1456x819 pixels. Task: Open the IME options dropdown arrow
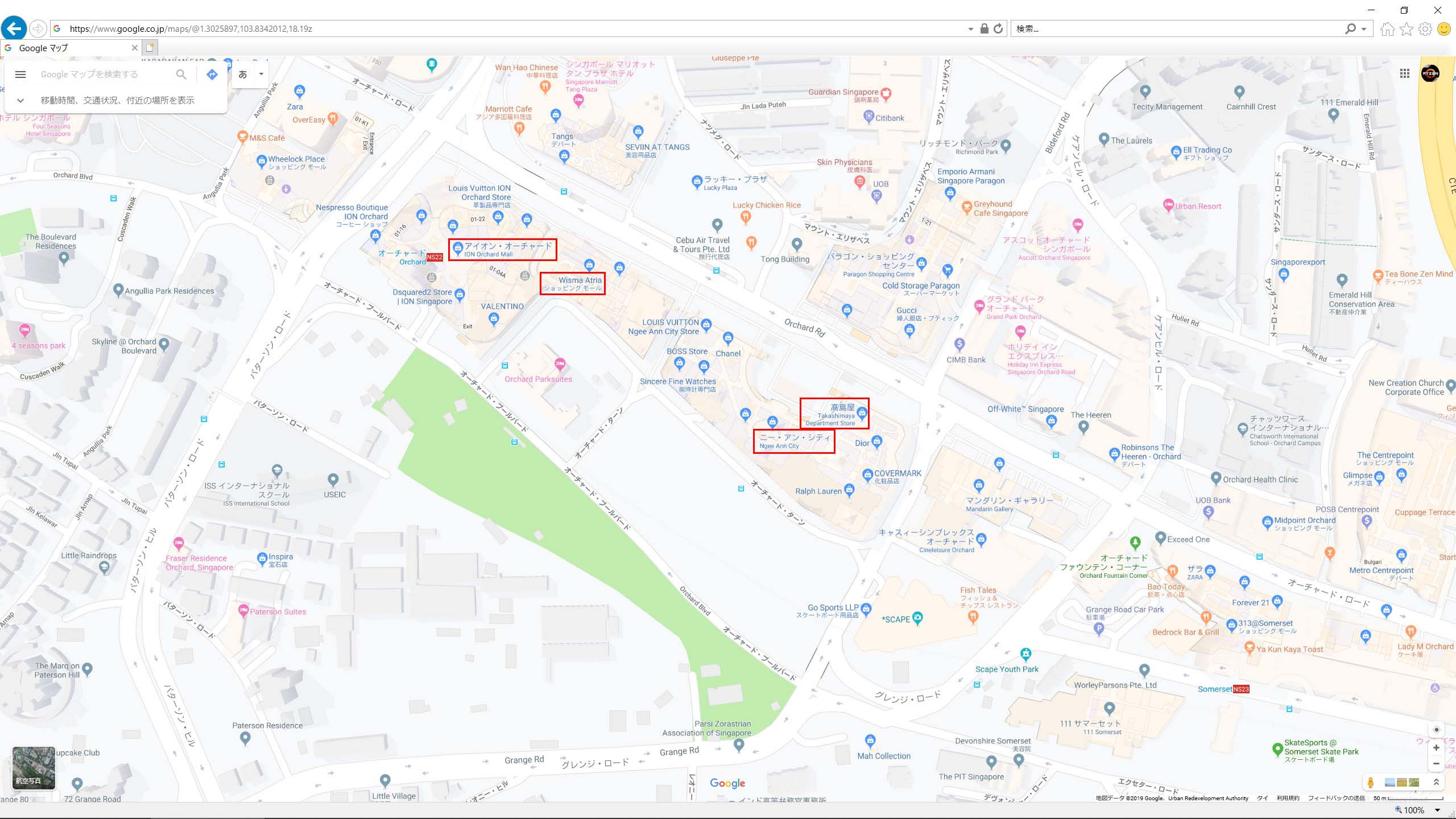tap(261, 75)
